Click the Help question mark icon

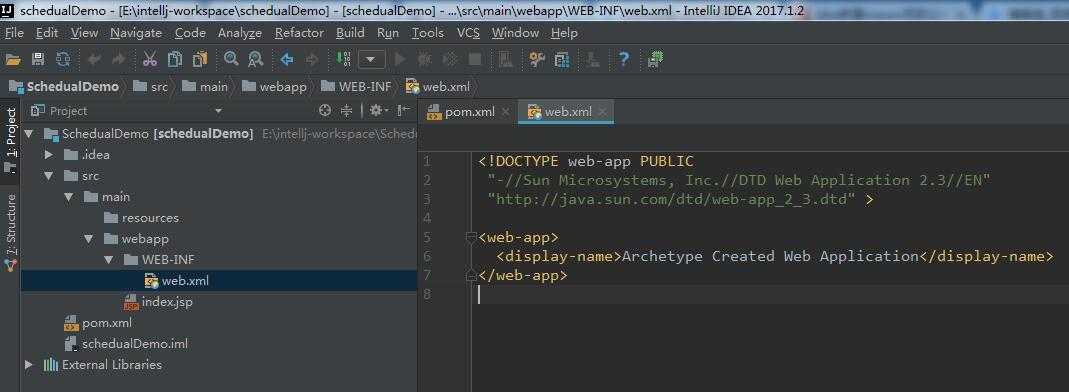(x=623, y=60)
